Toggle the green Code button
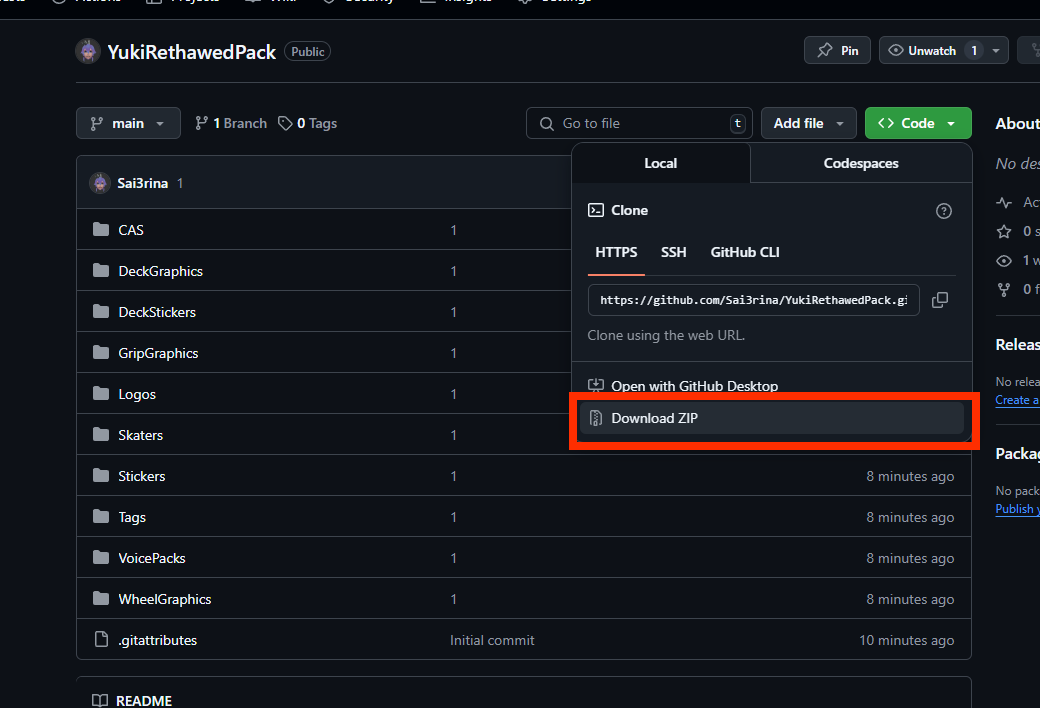 [x=917, y=124]
